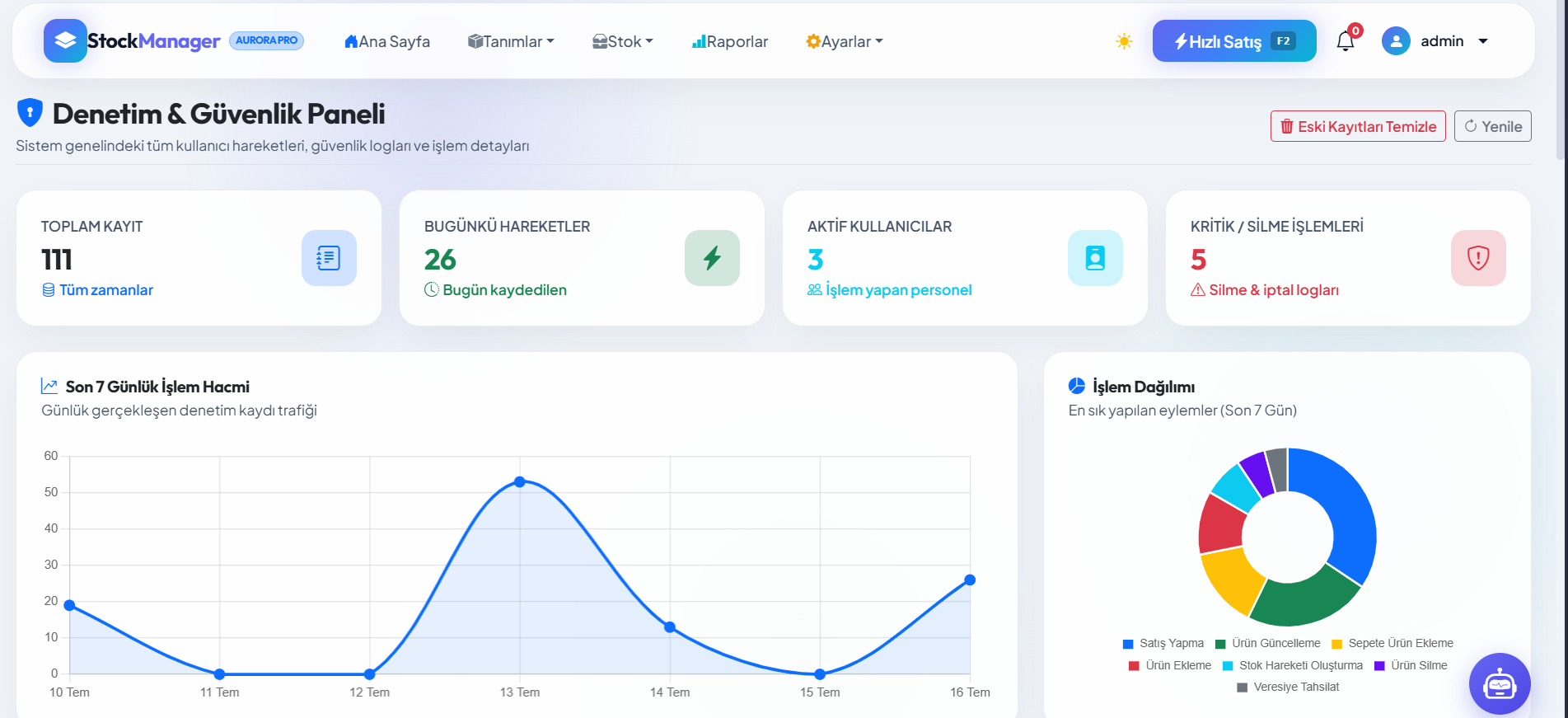Viewport: 1568px width, 718px height.
Task: Click the Aktif Kullanıcılar badge icon
Action: coord(1095,258)
